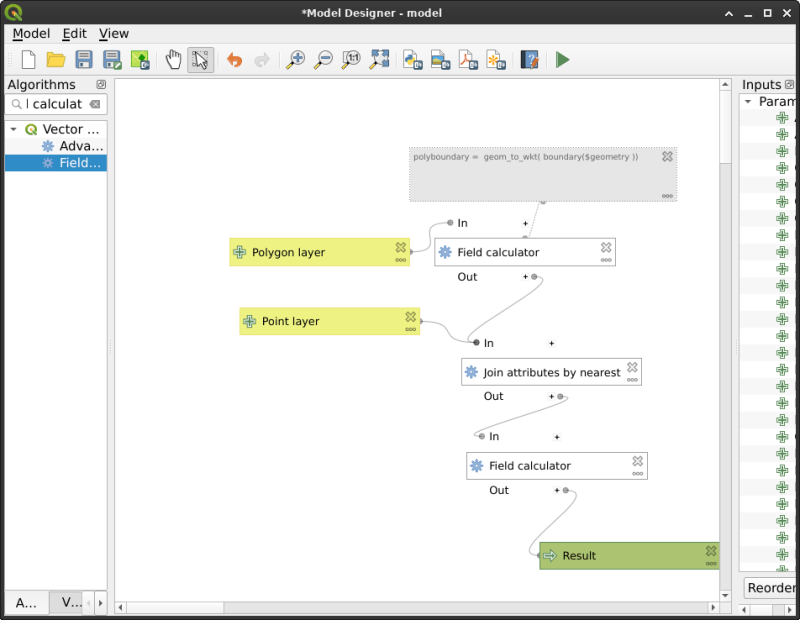
Task: Undo the last action with the orange arrow
Action: (x=234, y=60)
